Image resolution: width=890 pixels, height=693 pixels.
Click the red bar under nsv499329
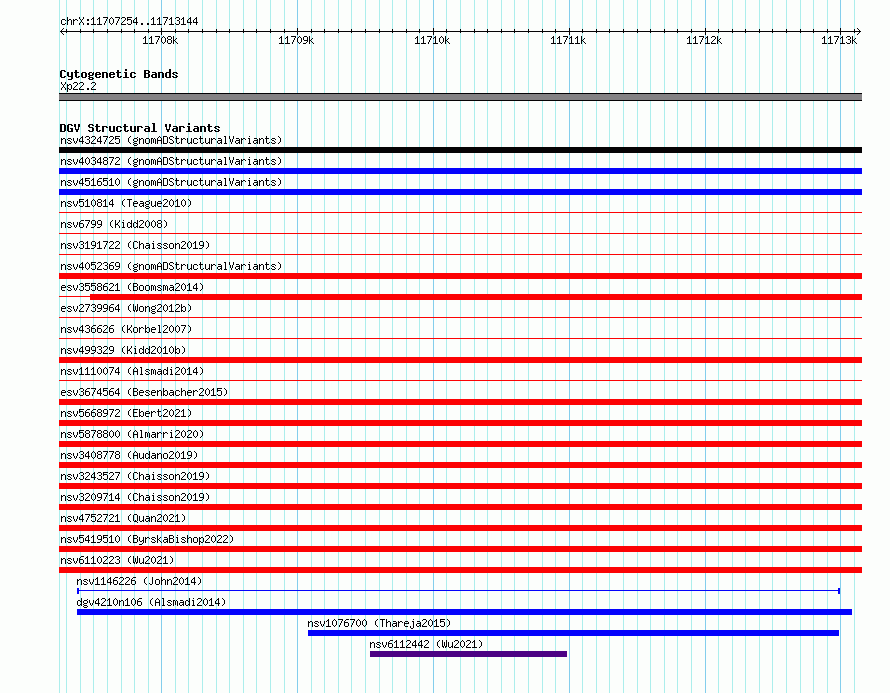(460, 360)
